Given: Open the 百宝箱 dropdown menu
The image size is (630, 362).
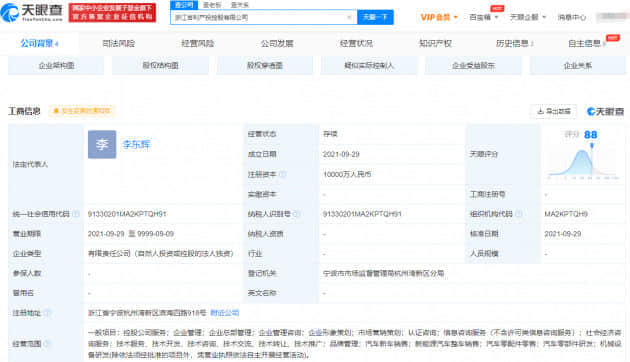Looking at the screenshot, I should tap(483, 17).
